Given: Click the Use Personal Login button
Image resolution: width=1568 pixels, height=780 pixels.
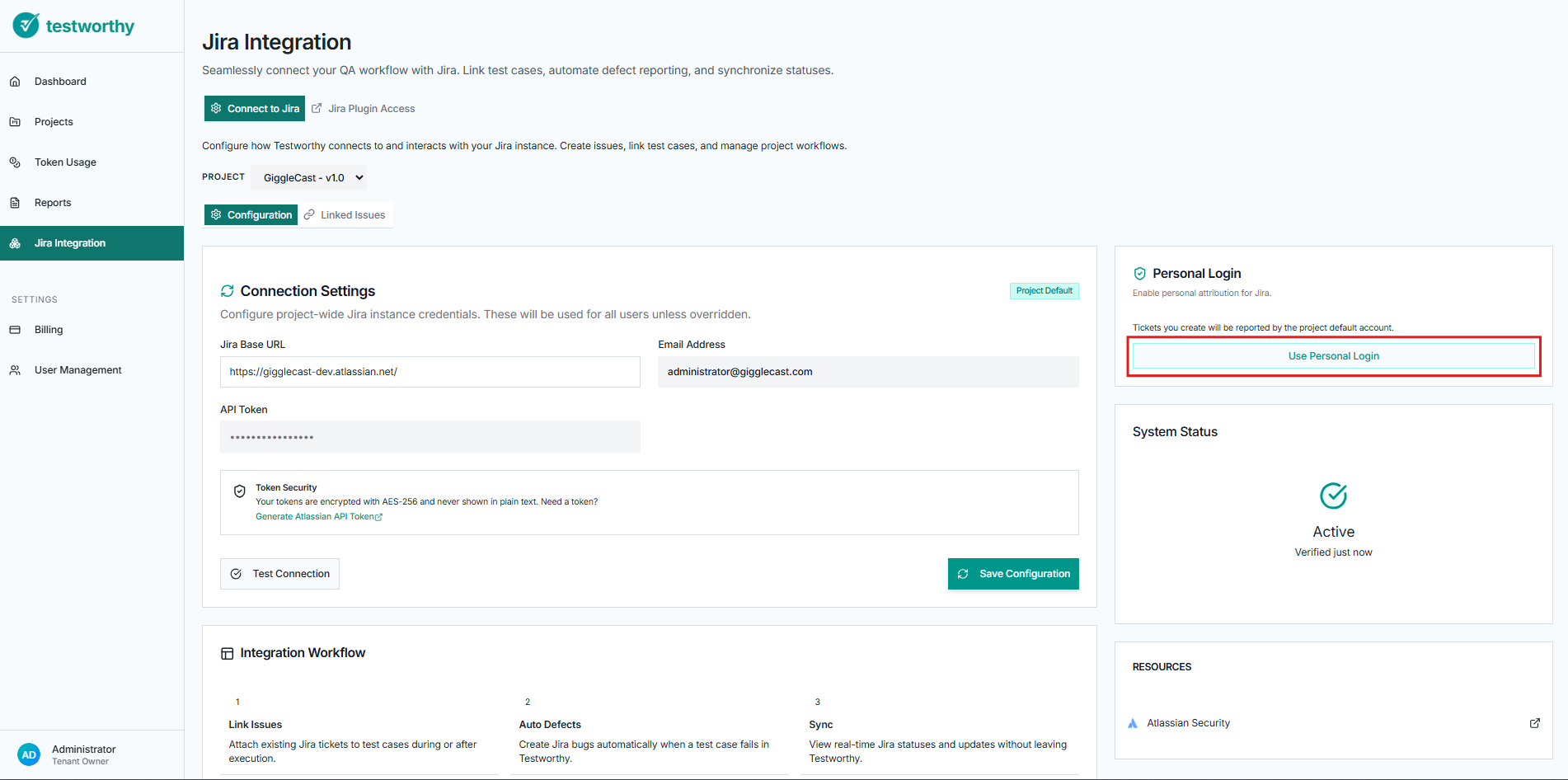Looking at the screenshot, I should (x=1334, y=356).
